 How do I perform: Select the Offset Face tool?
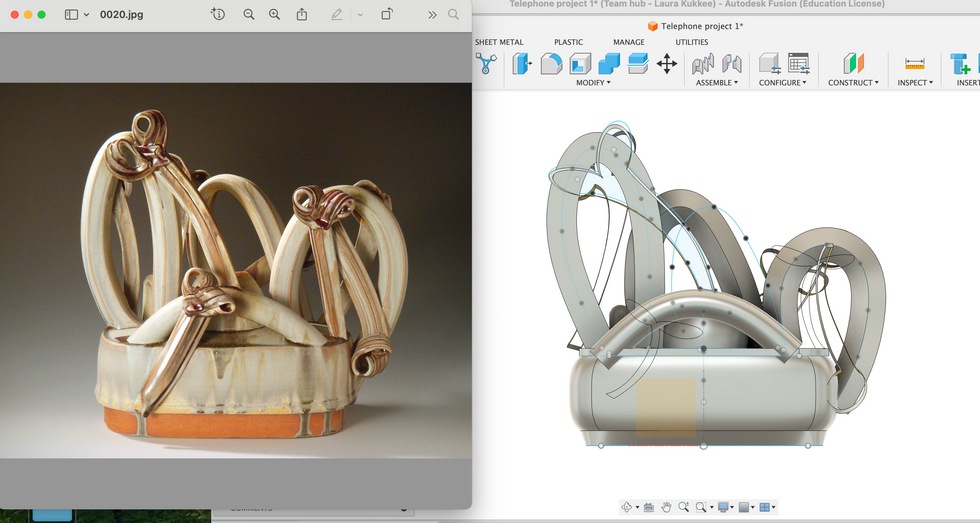pyautogui.click(x=638, y=64)
